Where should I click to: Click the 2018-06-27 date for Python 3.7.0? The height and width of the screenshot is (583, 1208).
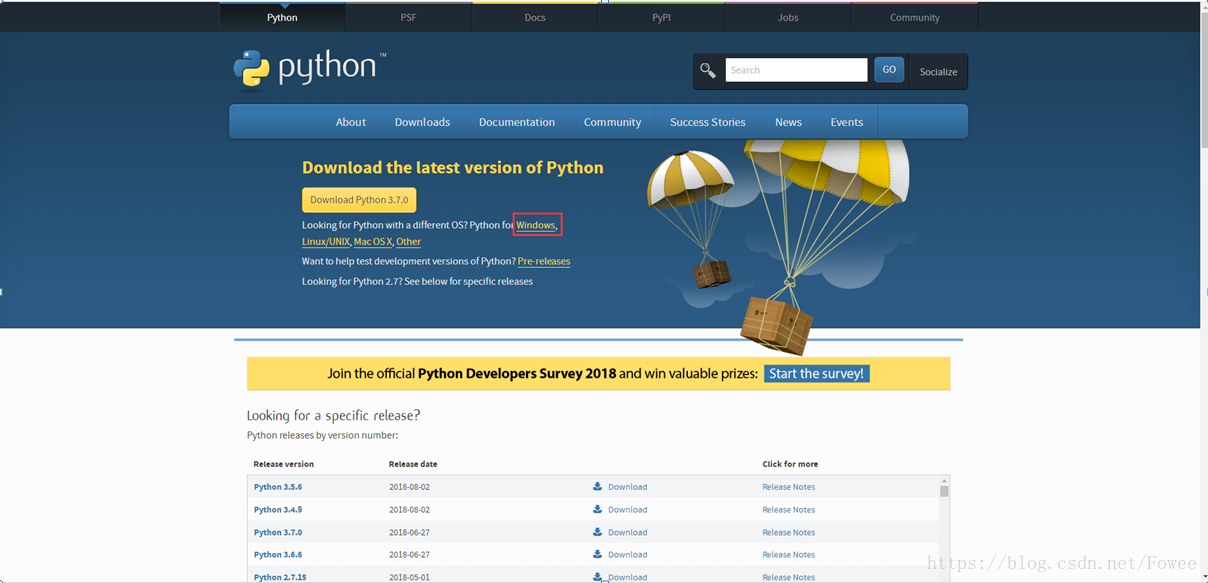(409, 532)
